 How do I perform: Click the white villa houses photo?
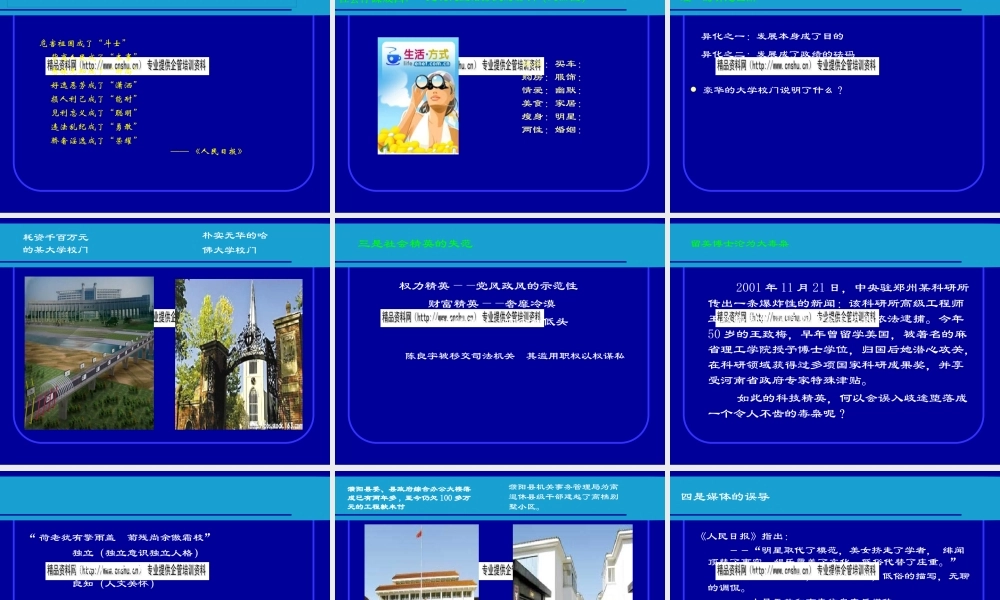(x=573, y=562)
